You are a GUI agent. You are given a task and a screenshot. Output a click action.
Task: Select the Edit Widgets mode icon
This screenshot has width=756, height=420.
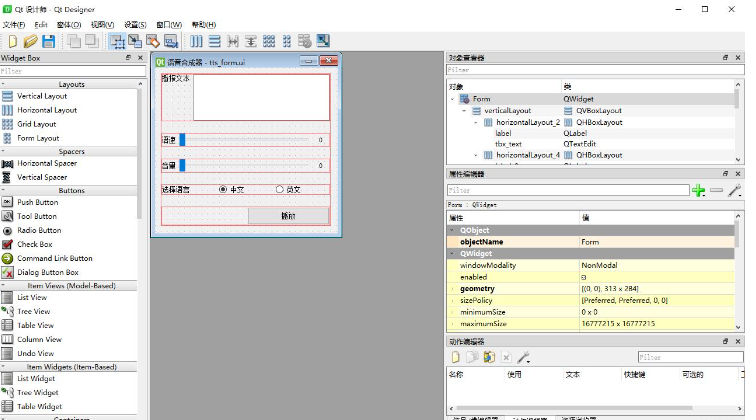pyautogui.click(x=117, y=41)
